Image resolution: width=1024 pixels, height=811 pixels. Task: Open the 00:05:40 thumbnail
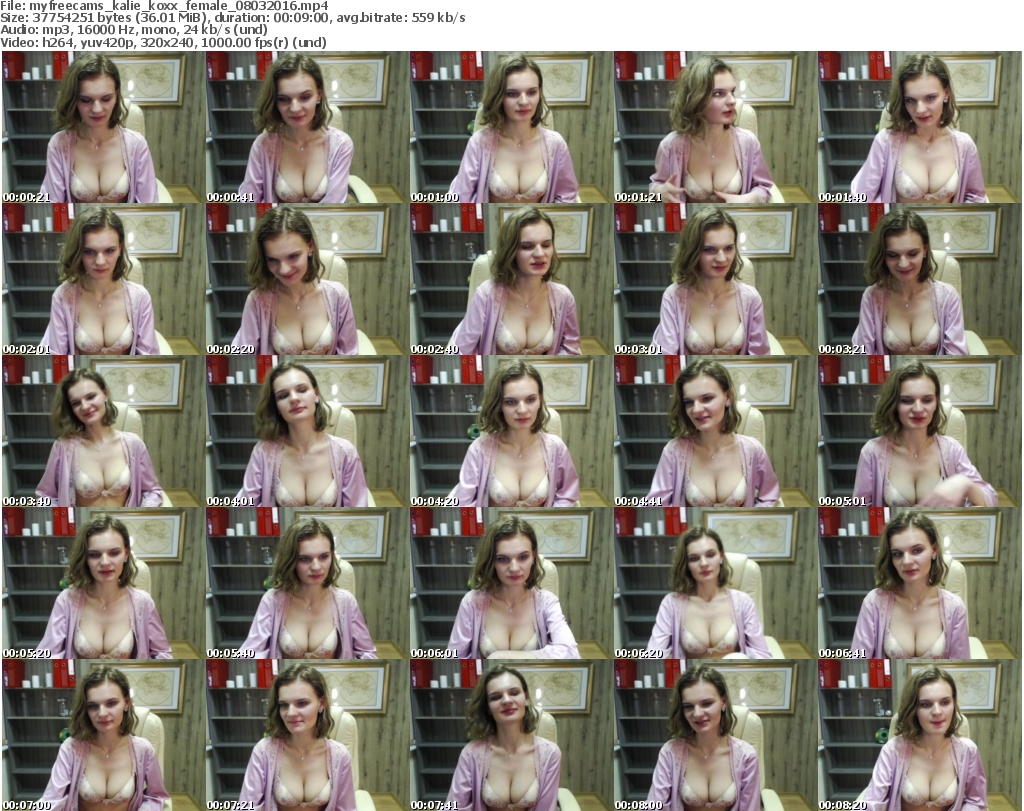tap(307, 584)
